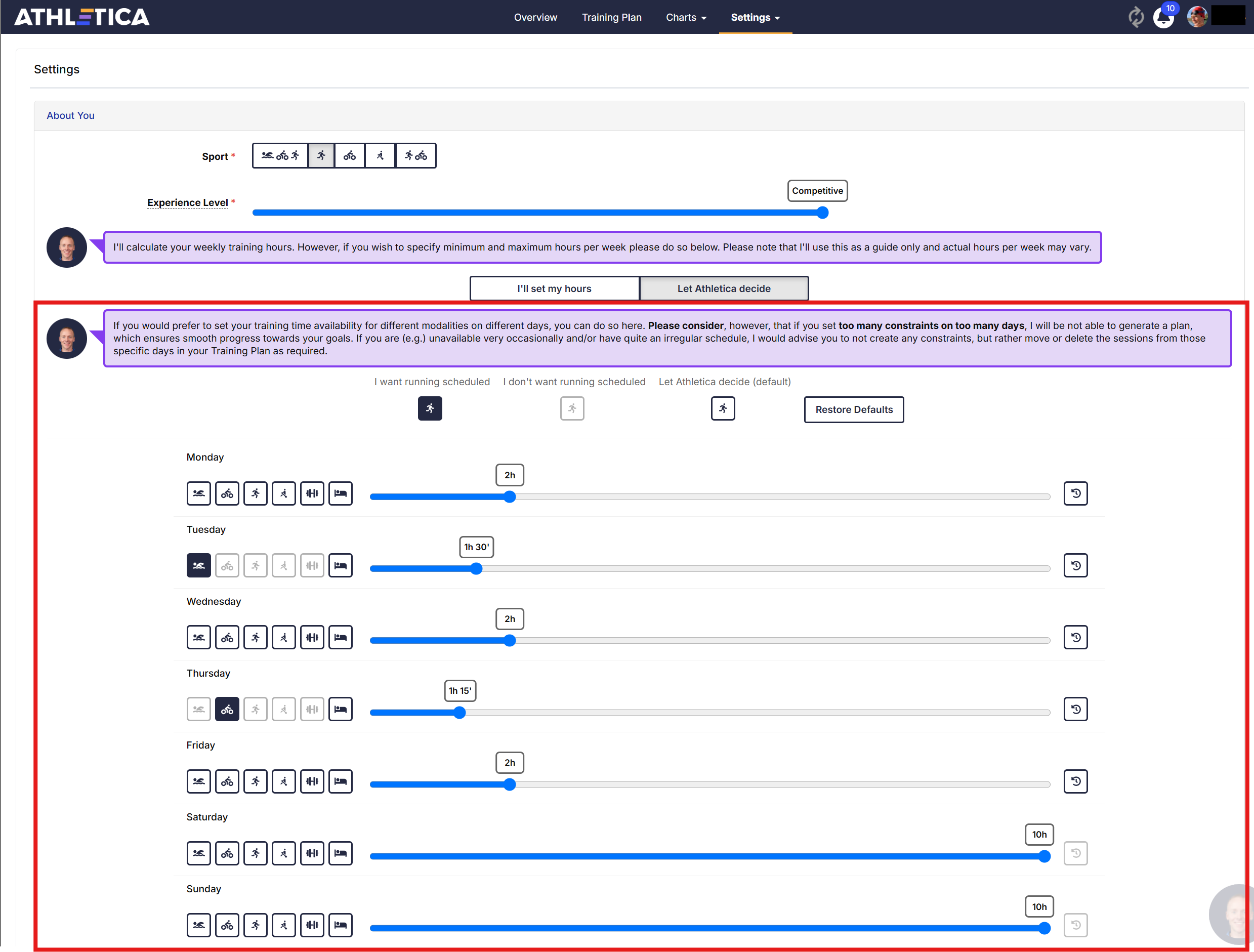
Task: Select cycling sport option
Action: pyautogui.click(x=350, y=155)
